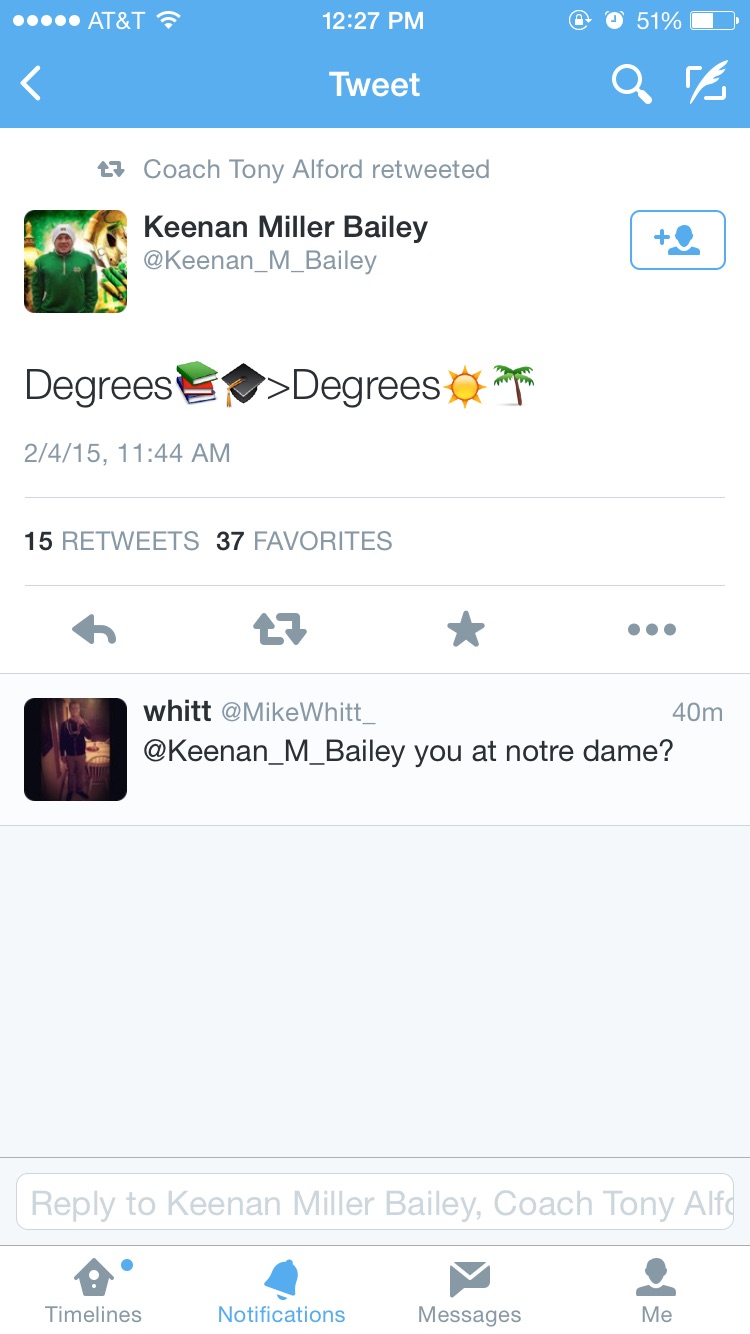Open the Notifications tab

(281, 1290)
